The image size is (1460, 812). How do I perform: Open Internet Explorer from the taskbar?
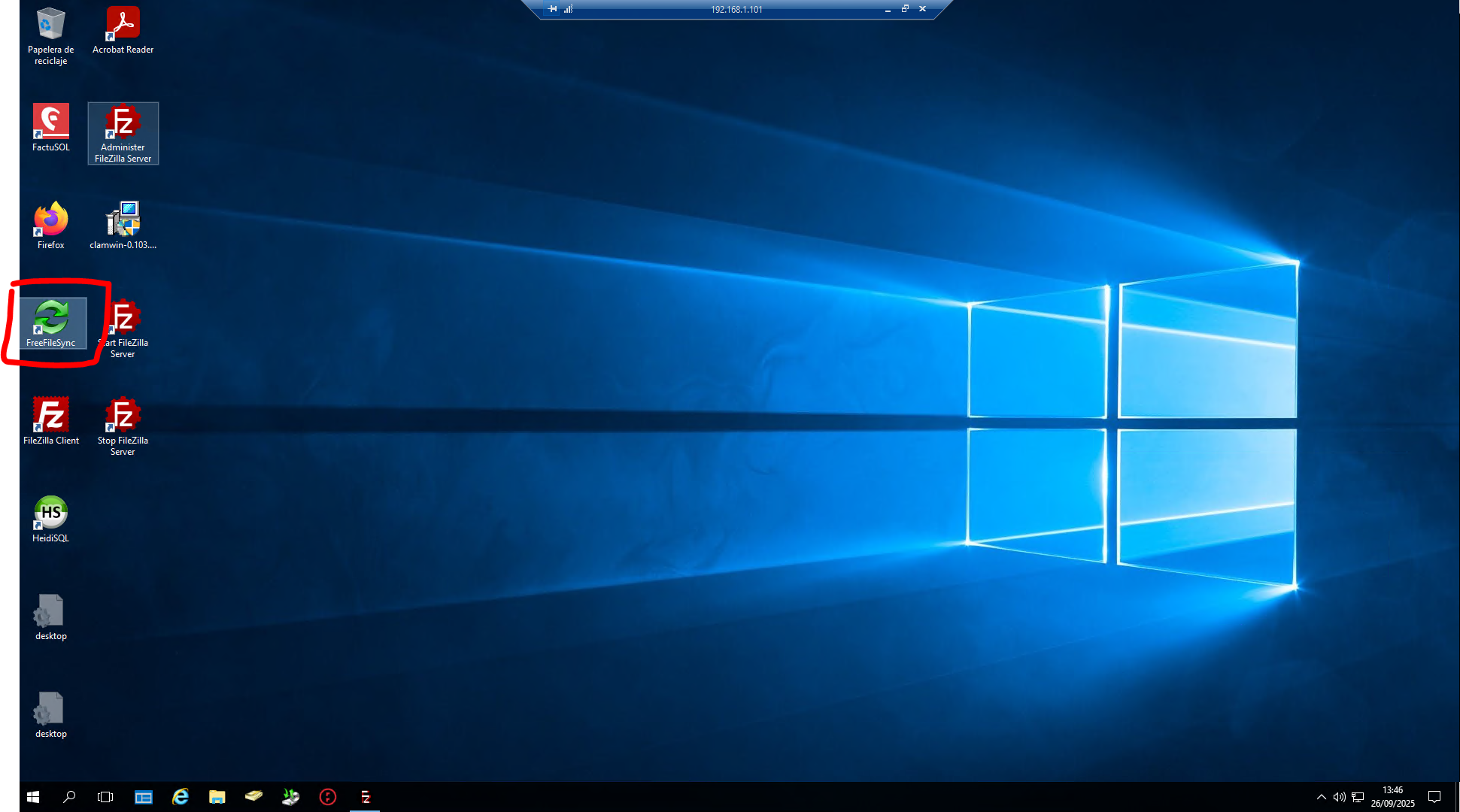click(x=181, y=797)
